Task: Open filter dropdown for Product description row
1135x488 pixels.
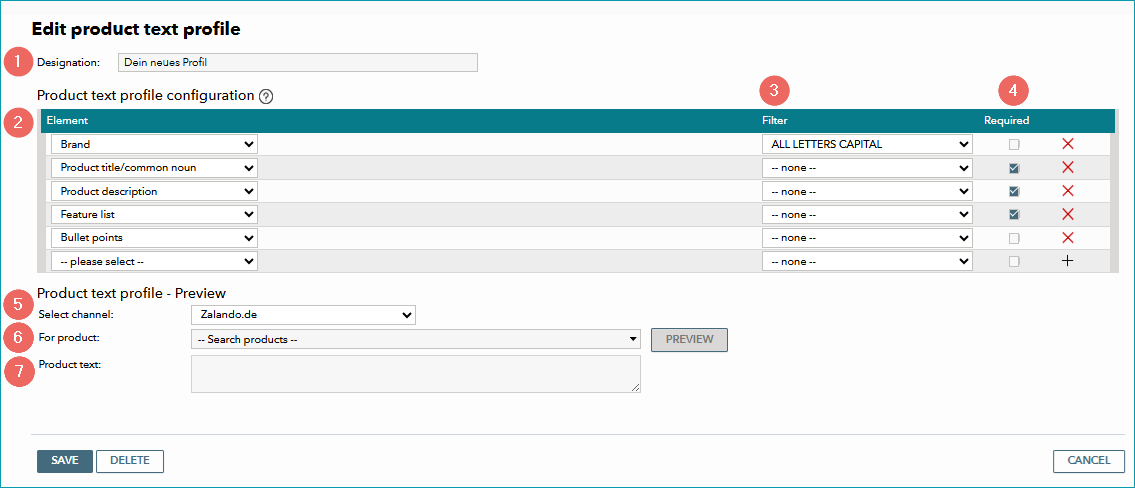Action: tap(867, 191)
